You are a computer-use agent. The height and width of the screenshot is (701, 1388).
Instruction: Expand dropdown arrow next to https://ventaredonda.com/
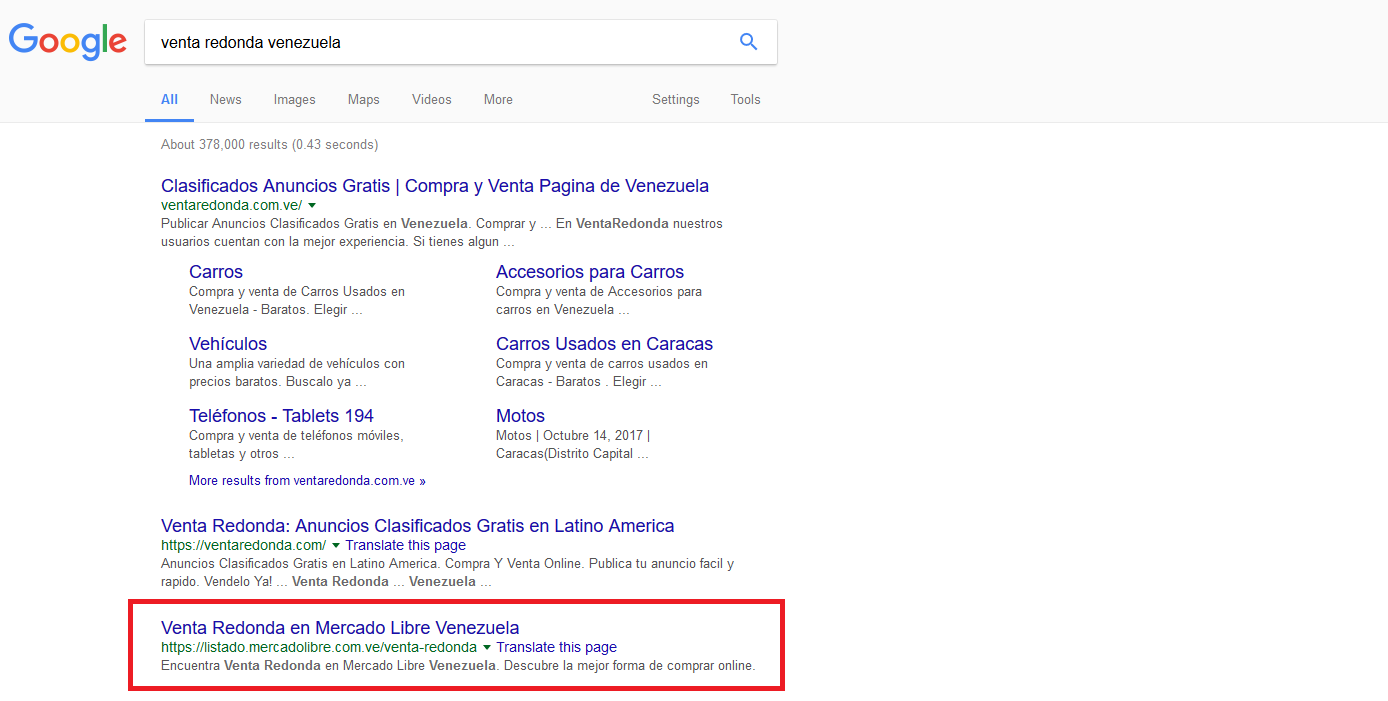click(x=336, y=546)
